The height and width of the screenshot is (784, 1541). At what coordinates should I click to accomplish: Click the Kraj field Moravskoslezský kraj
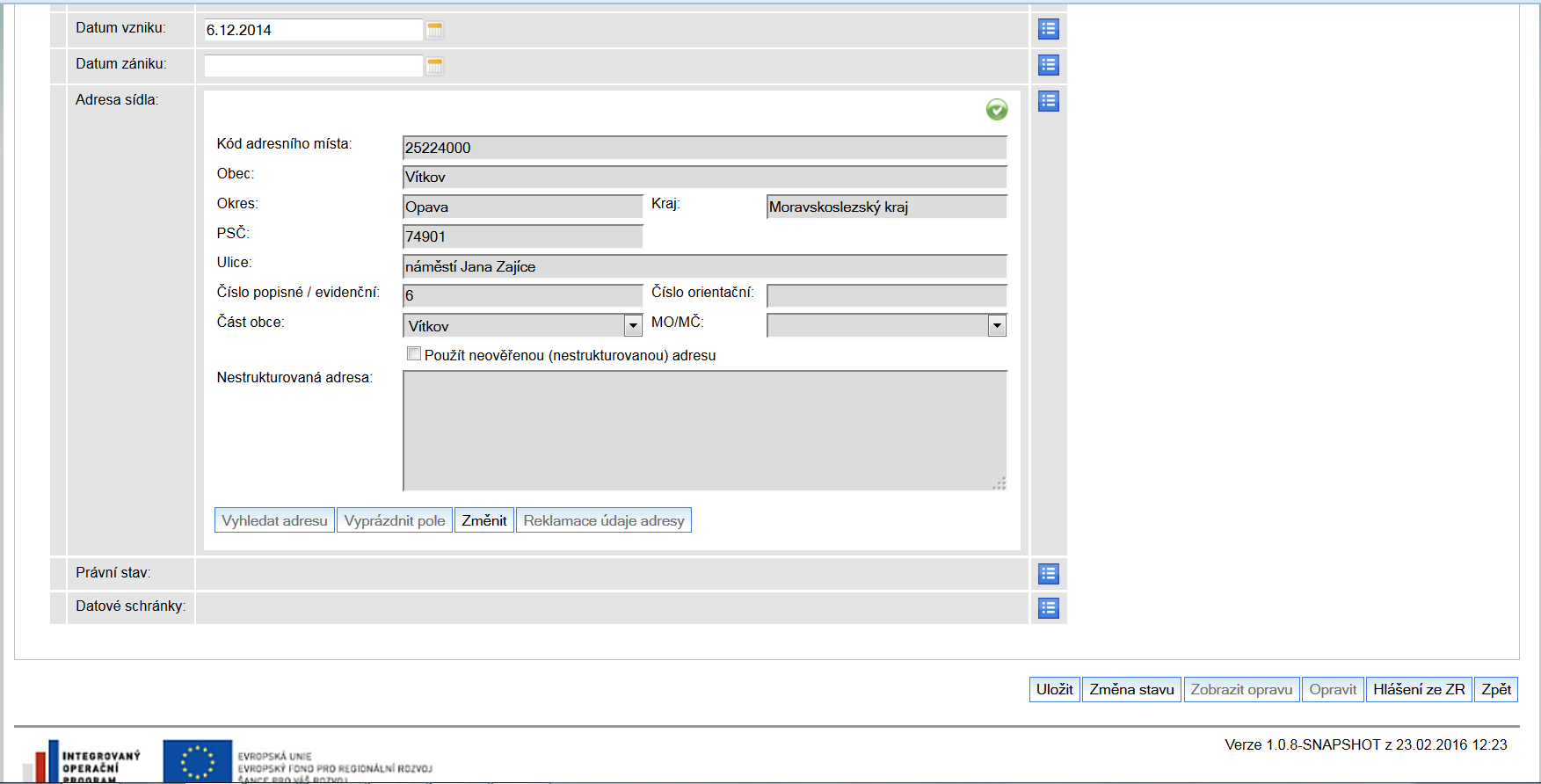(x=887, y=207)
